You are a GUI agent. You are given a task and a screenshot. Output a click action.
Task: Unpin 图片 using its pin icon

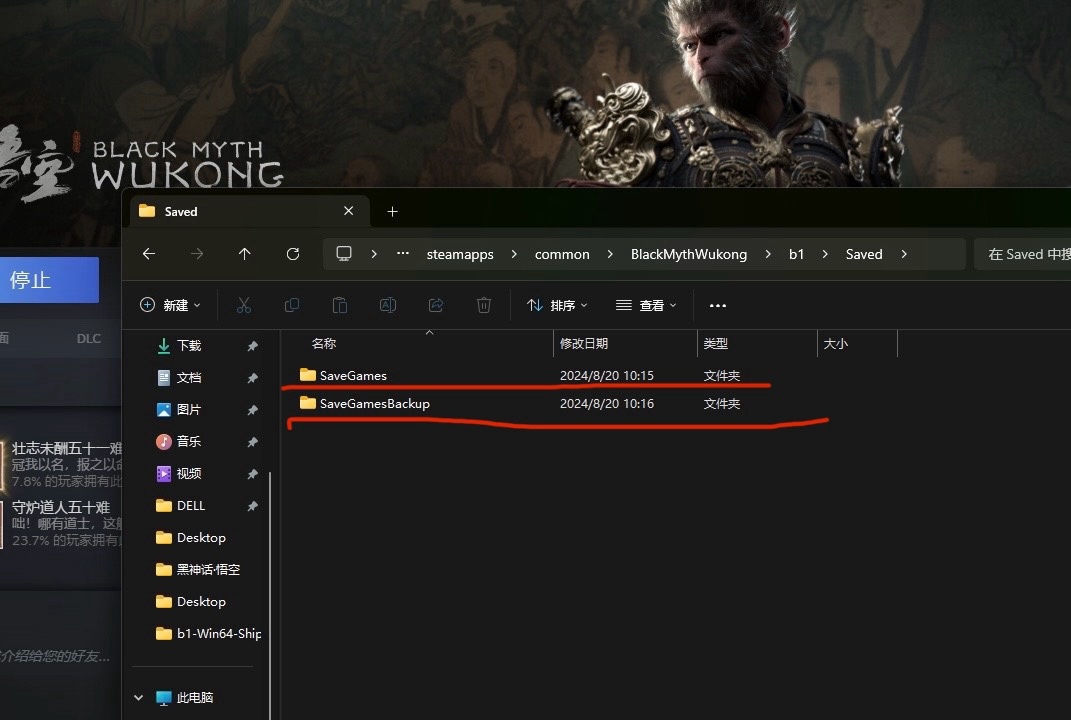(252, 411)
